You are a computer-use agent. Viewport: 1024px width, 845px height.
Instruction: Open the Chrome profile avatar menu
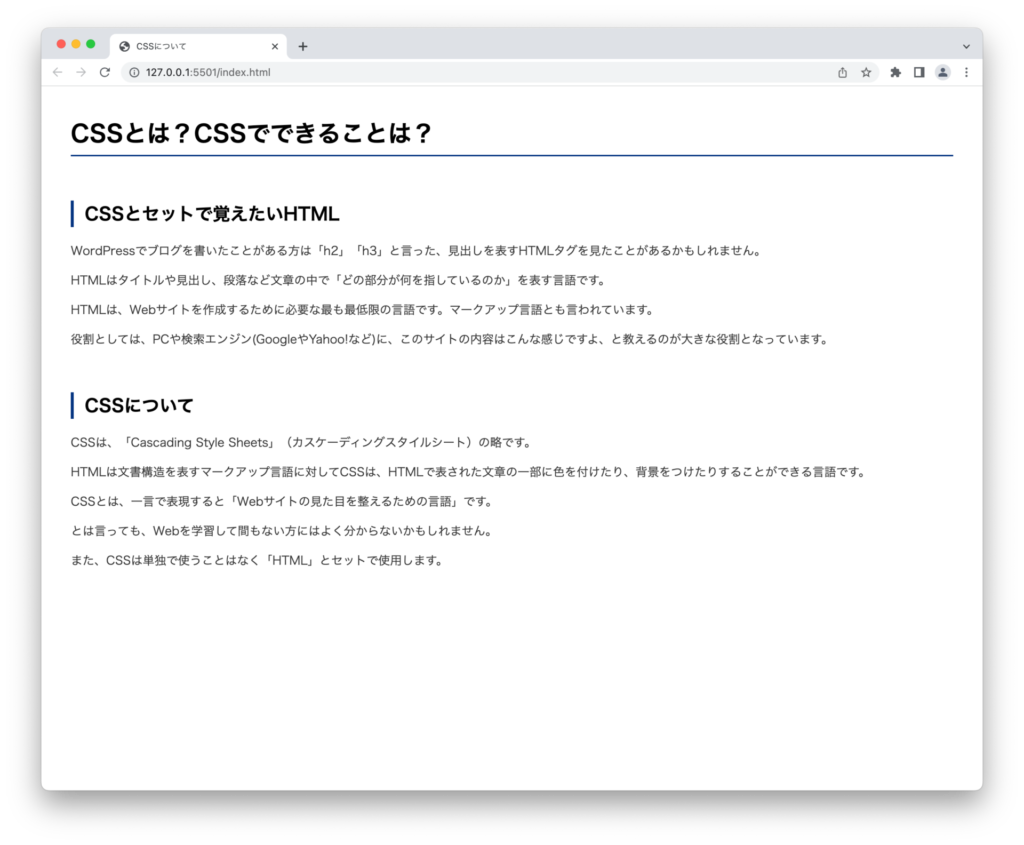[942, 72]
